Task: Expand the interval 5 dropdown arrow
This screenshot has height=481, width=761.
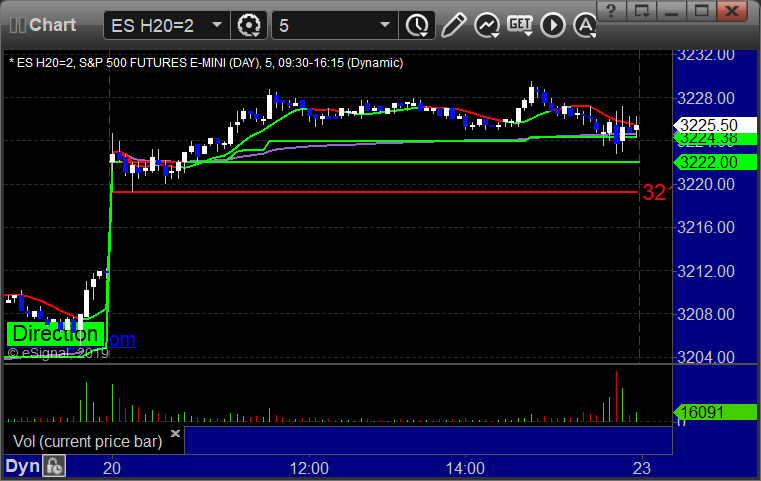Action: [385, 25]
